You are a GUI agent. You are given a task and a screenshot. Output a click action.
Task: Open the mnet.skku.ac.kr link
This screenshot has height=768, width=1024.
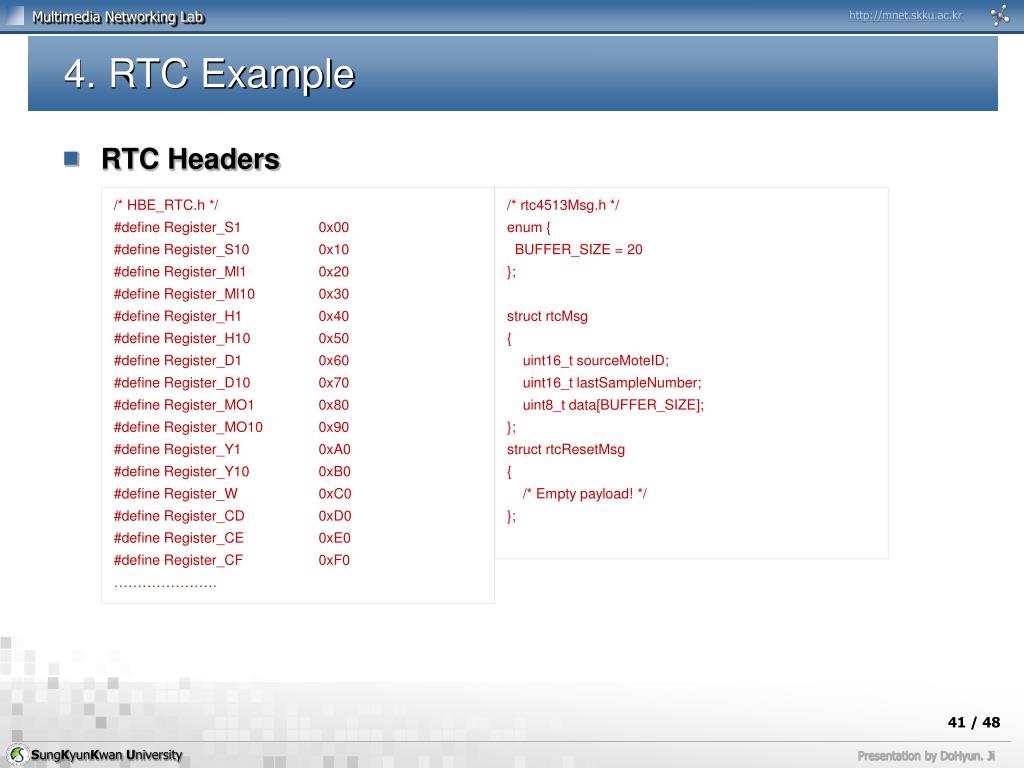click(905, 15)
